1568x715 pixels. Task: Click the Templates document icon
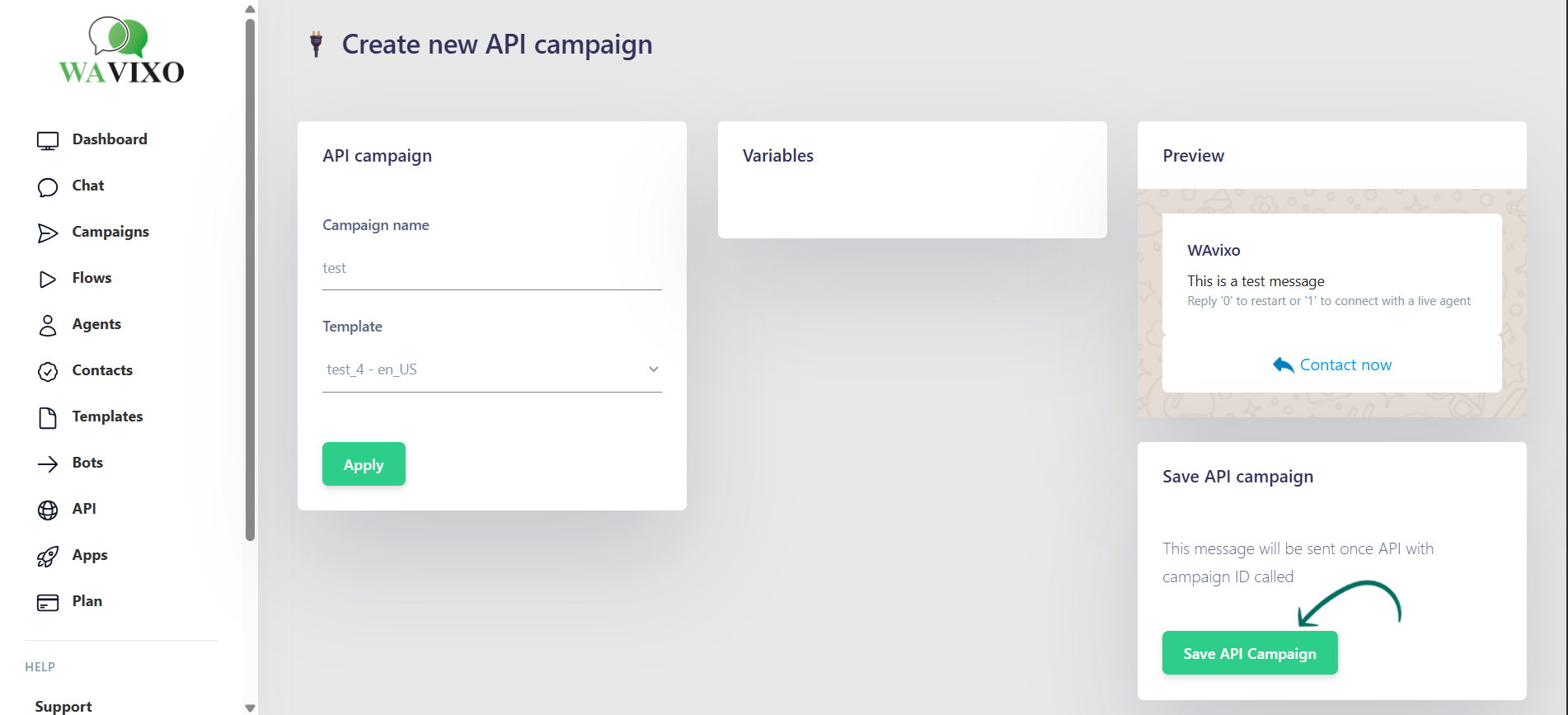click(48, 418)
